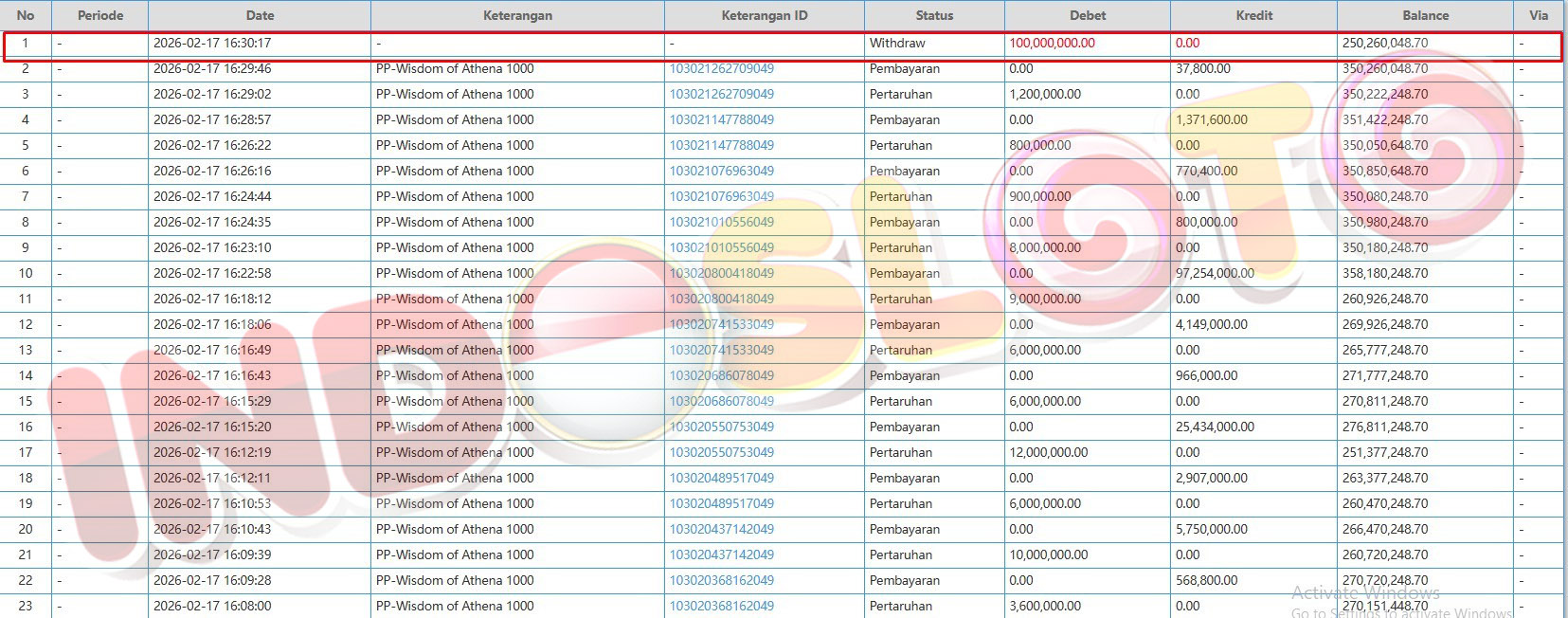
Task: Click ID link for 16:08:00 Pertaruhan row
Action: (x=721, y=606)
